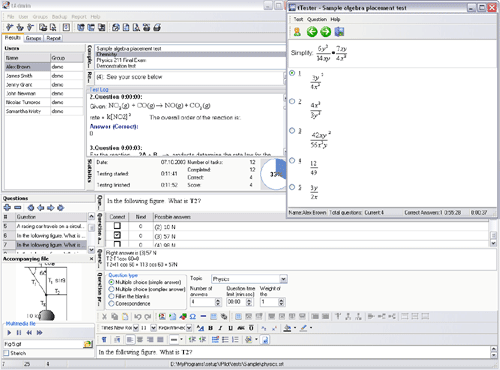
Task: Browse for the multimedia file Fig5.gif
Action: [x=88, y=344]
